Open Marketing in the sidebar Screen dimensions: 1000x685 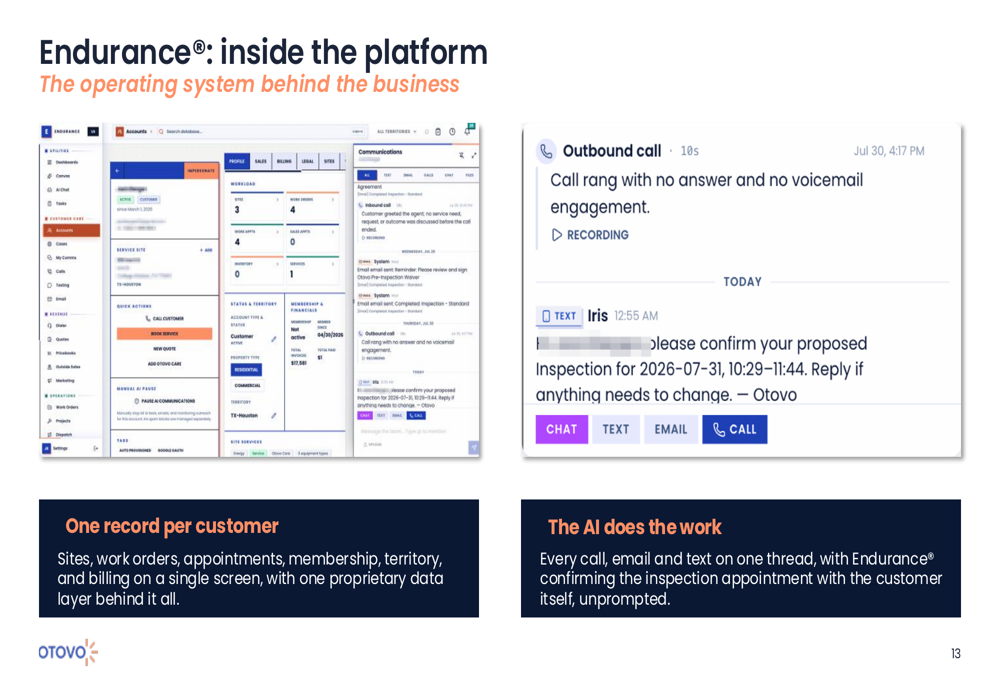pos(61,381)
